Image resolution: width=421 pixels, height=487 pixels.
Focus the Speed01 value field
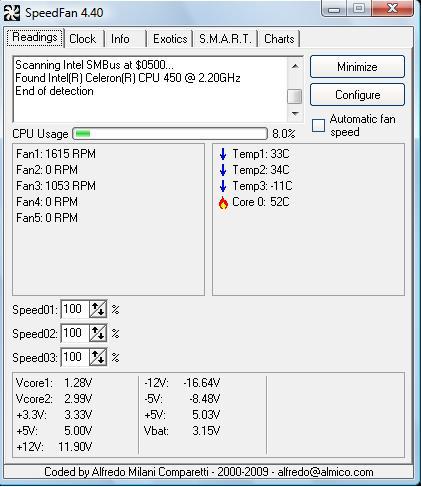(75, 309)
